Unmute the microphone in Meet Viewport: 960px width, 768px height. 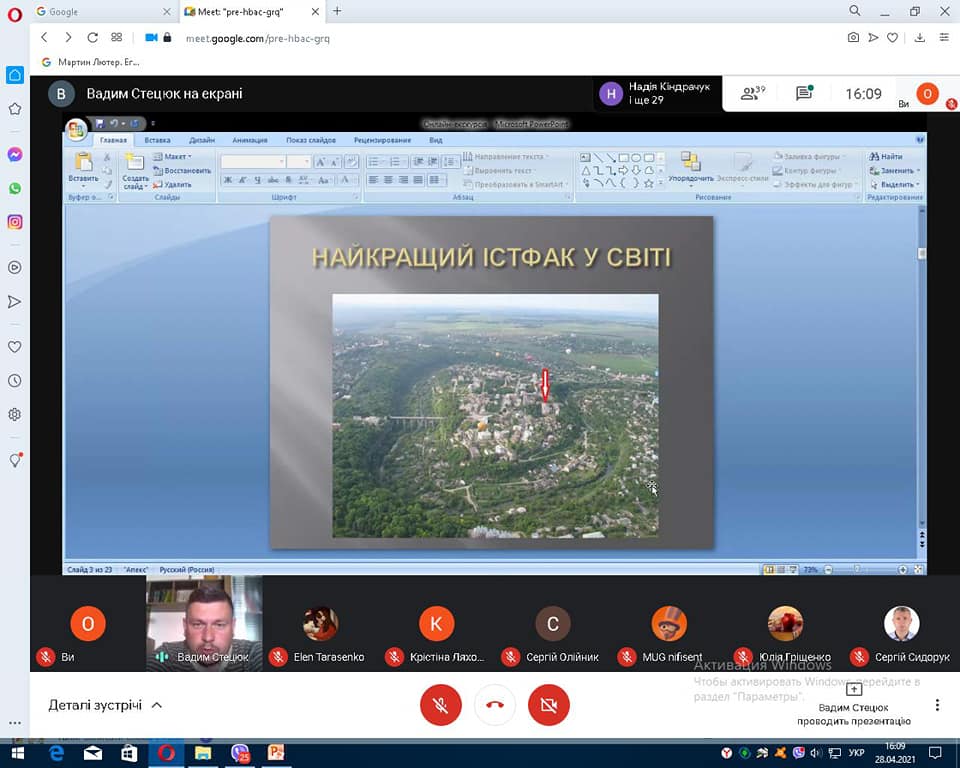pyautogui.click(x=441, y=705)
